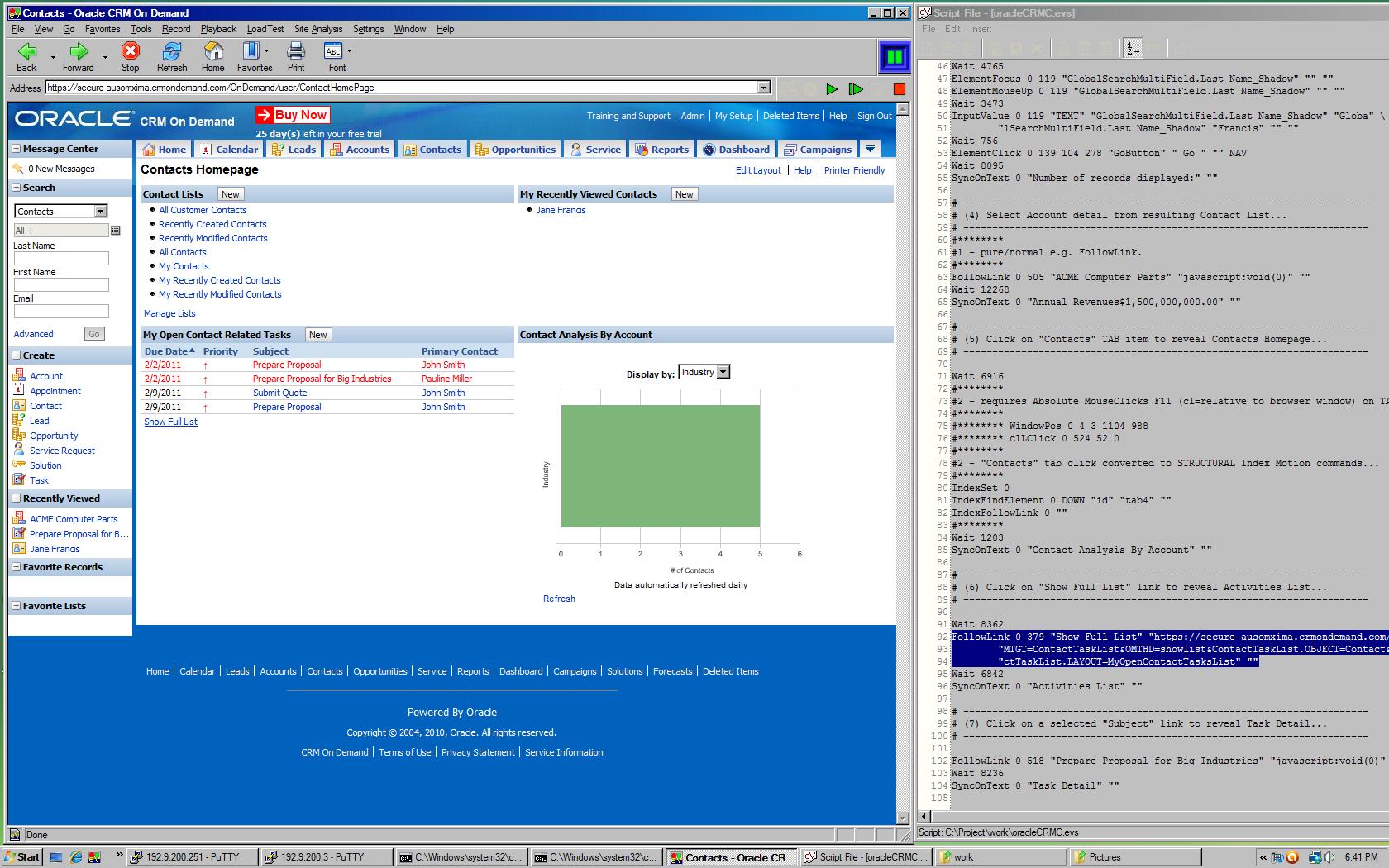Click browser page scrollbar up arrow
Image resolution: width=1389 pixels, height=868 pixels.
pyautogui.click(x=903, y=109)
